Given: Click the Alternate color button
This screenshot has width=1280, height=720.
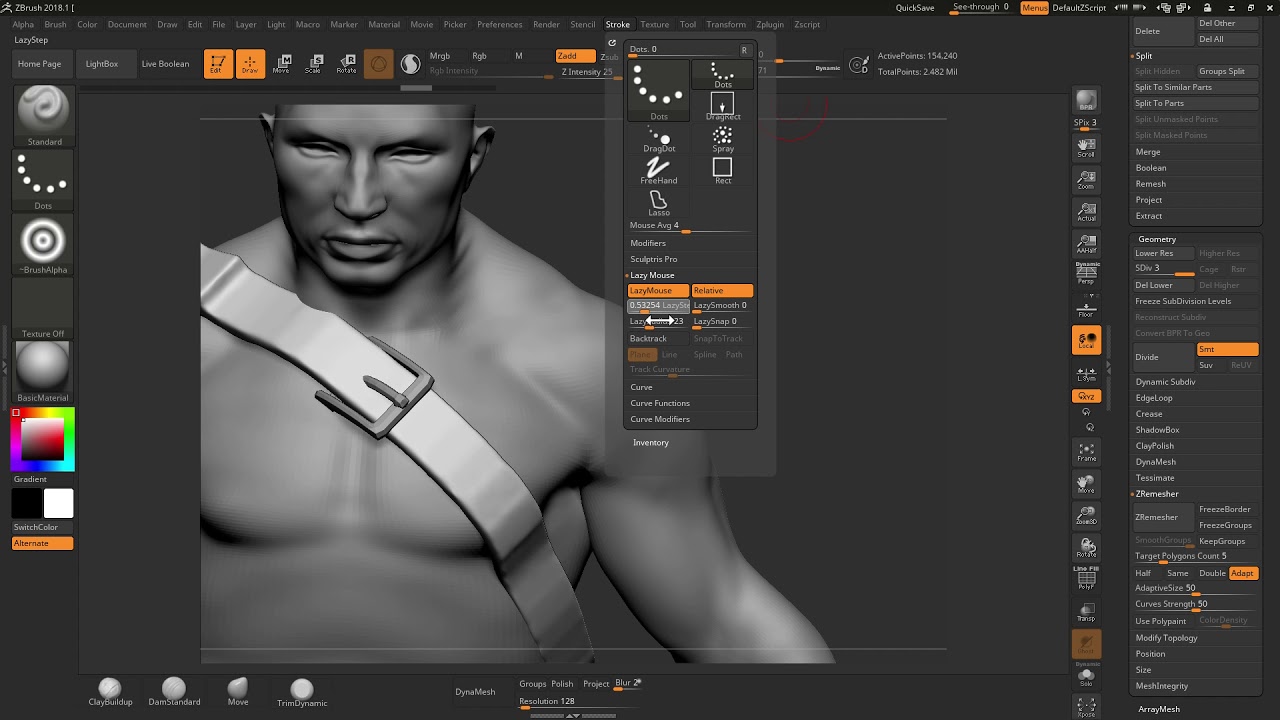Looking at the screenshot, I should (43, 543).
